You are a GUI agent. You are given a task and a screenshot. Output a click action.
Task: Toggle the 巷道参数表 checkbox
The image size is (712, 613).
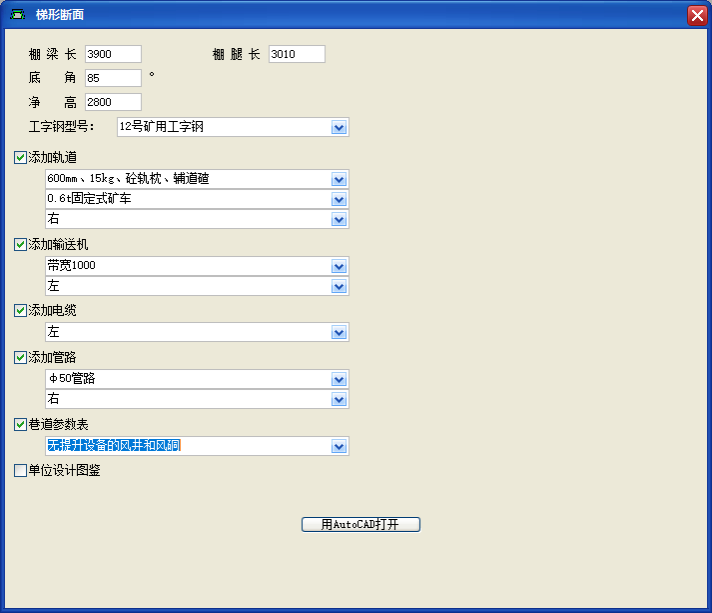(x=21, y=425)
